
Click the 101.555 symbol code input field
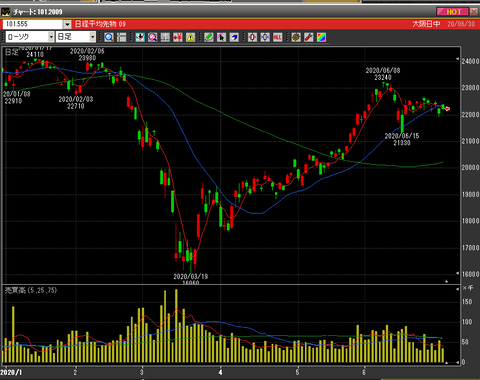[x=33, y=24]
